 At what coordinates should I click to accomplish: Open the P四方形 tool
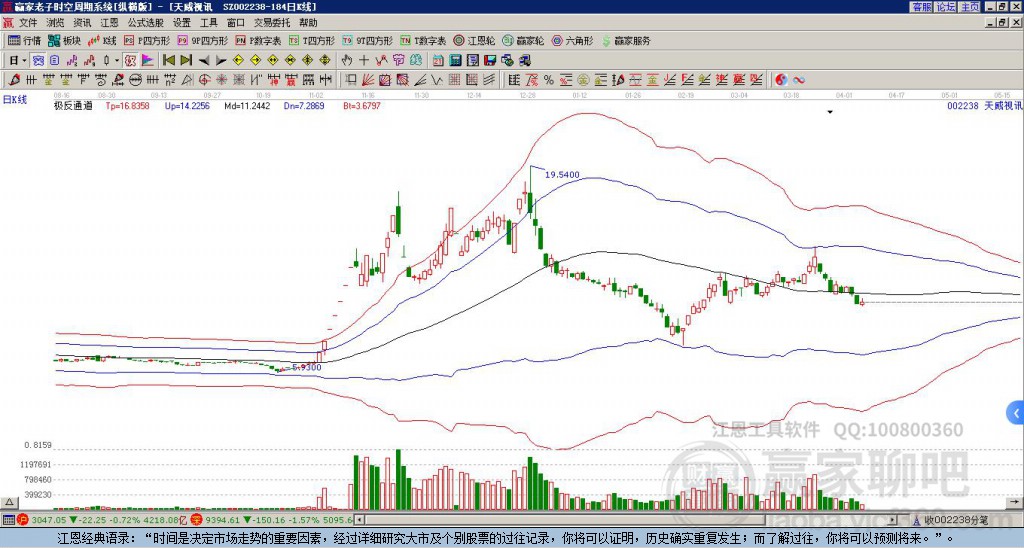point(147,40)
